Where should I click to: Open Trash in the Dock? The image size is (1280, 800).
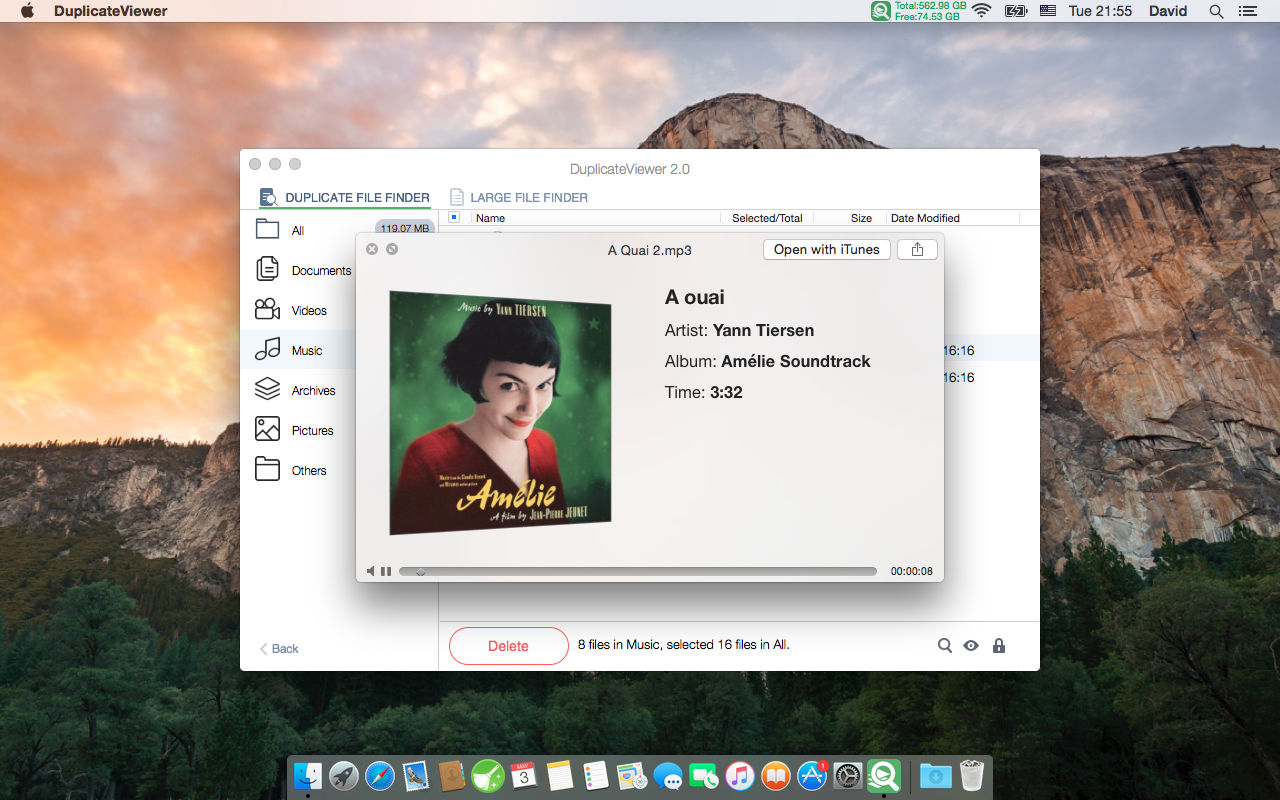click(972, 775)
